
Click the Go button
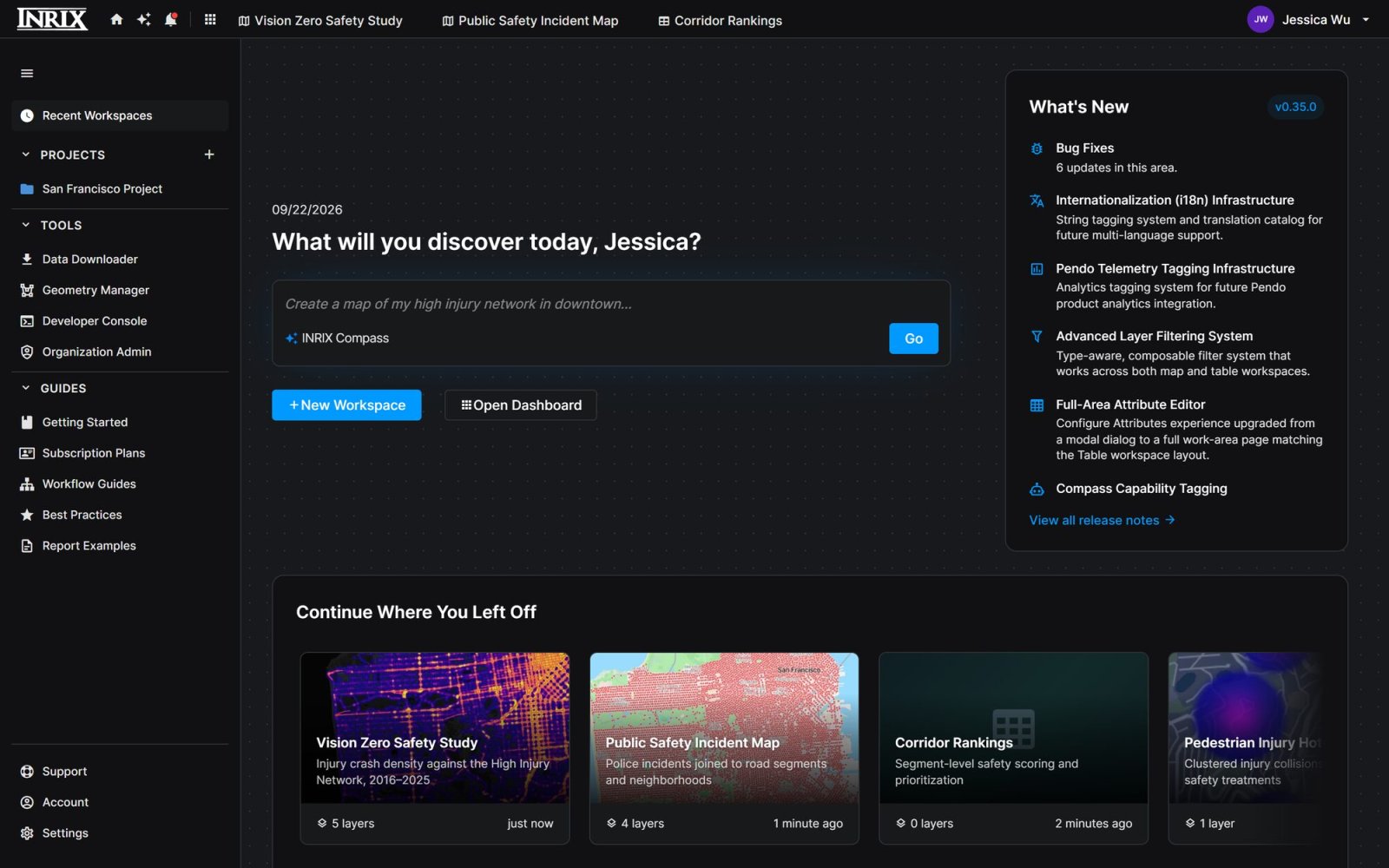tap(913, 339)
